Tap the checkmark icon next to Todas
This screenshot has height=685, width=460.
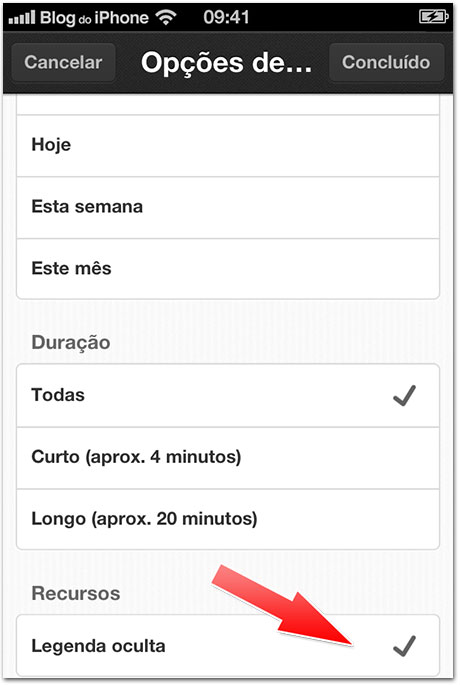coord(404,395)
